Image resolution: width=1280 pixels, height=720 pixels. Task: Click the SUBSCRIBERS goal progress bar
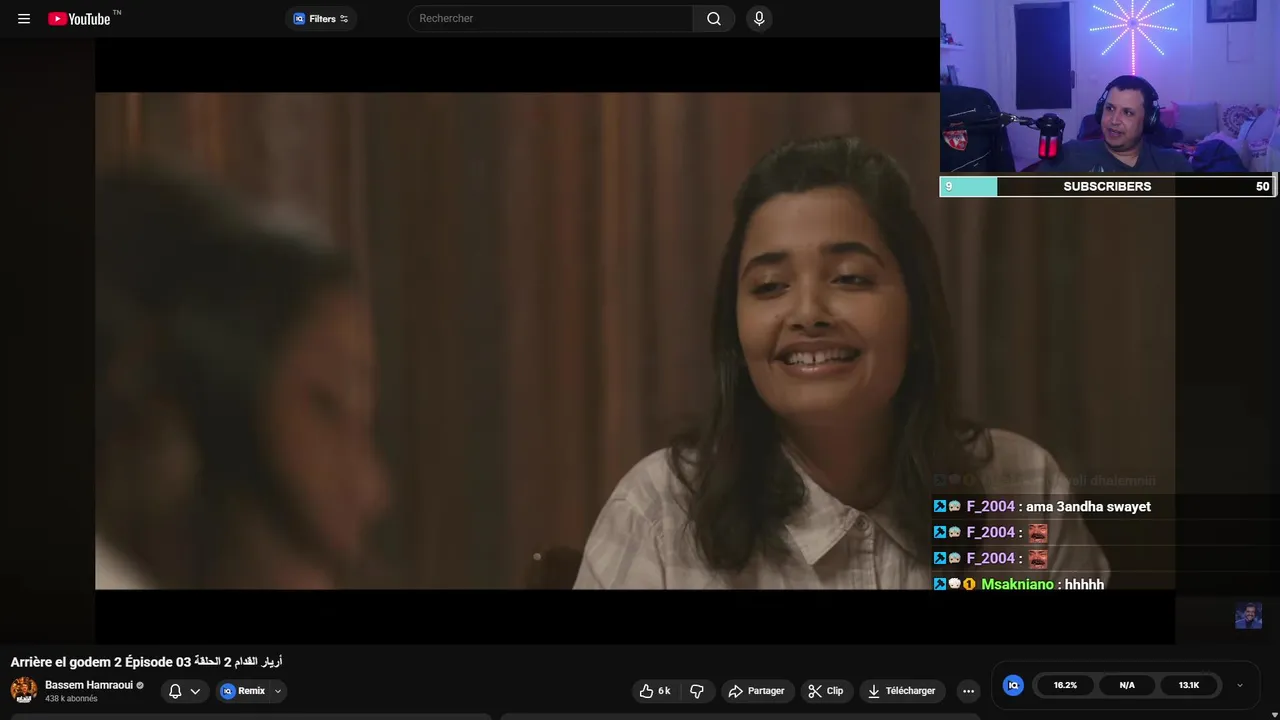(1107, 186)
